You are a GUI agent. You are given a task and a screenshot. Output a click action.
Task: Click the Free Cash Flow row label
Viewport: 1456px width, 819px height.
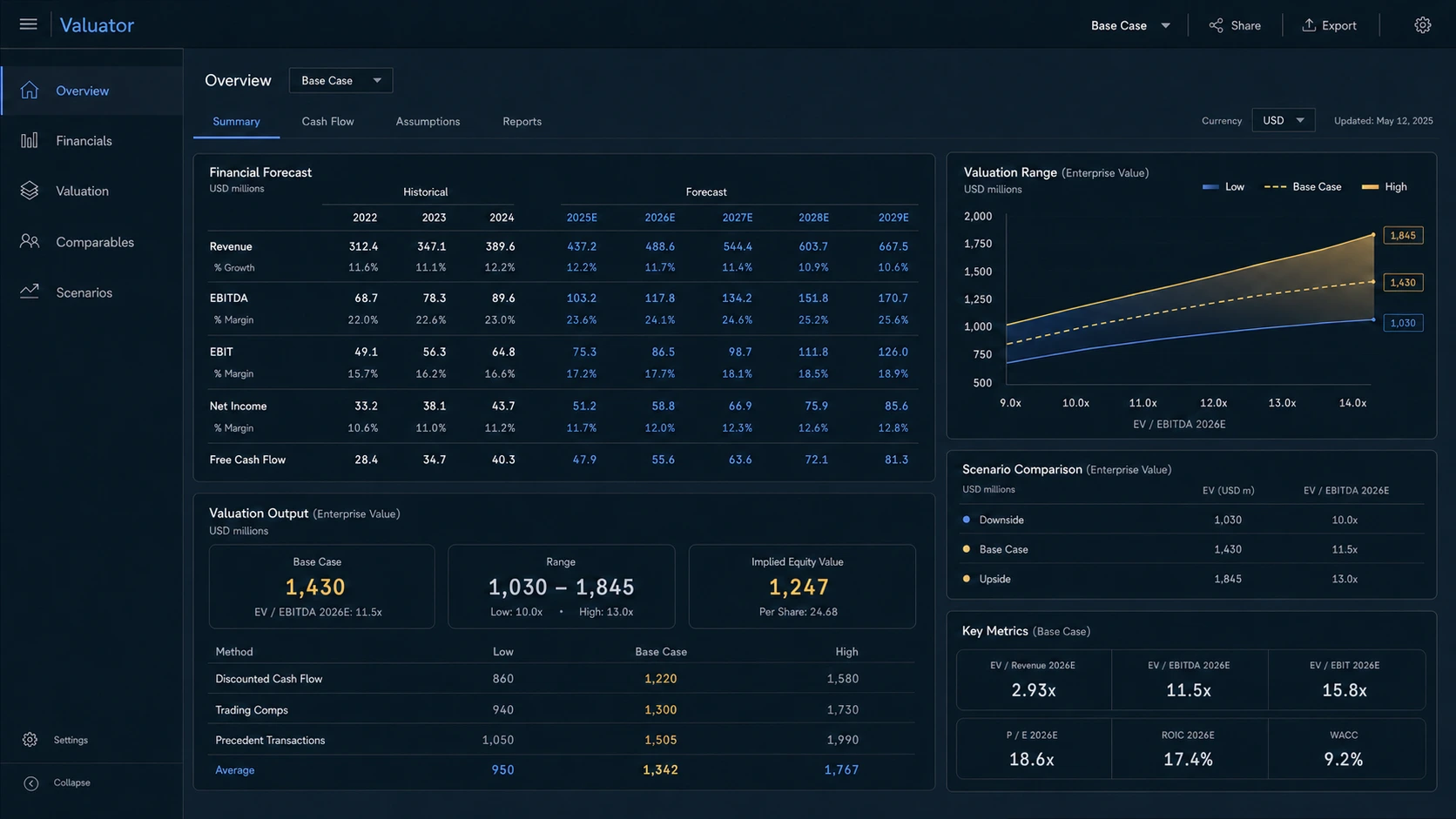(247, 460)
